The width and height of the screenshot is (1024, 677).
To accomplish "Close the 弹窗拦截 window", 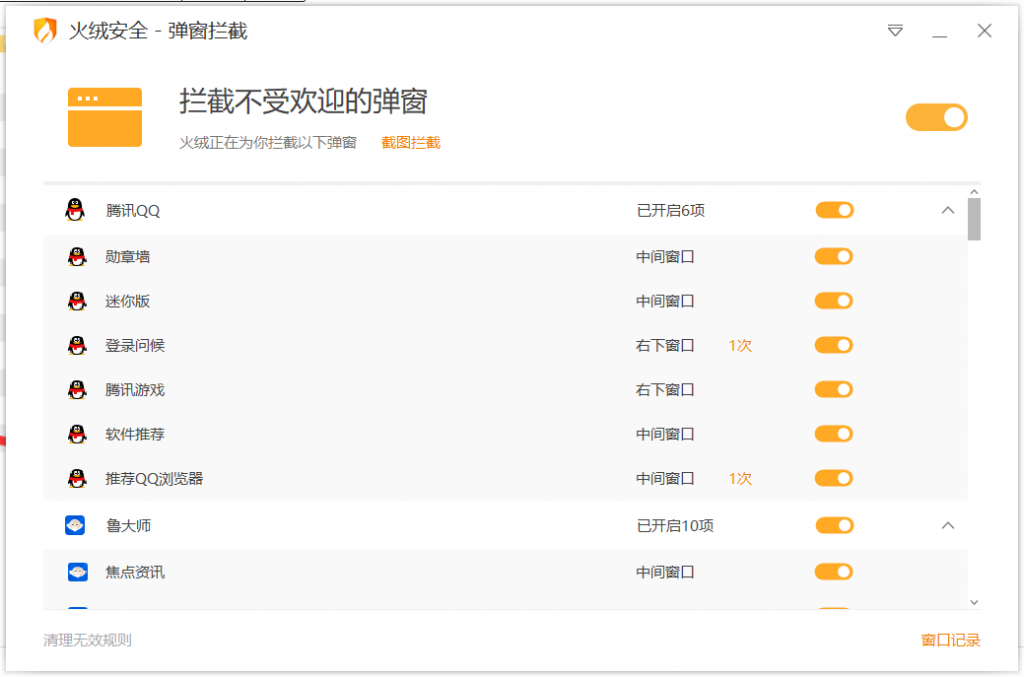I will point(984,31).
